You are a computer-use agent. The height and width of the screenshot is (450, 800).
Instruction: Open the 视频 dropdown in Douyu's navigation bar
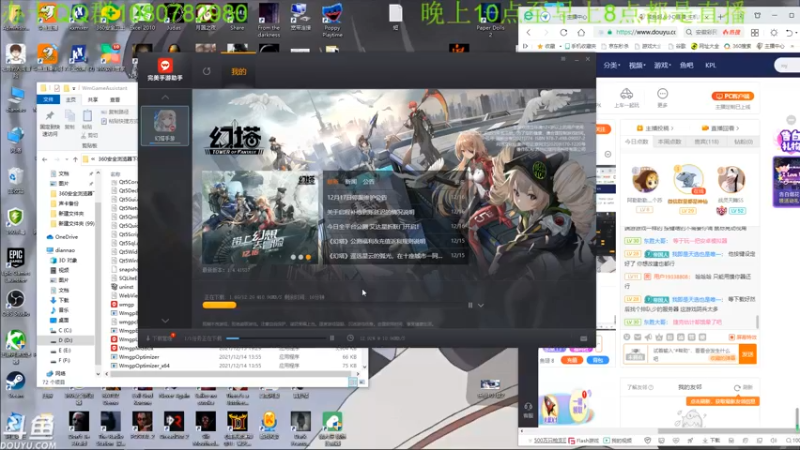coord(637,65)
